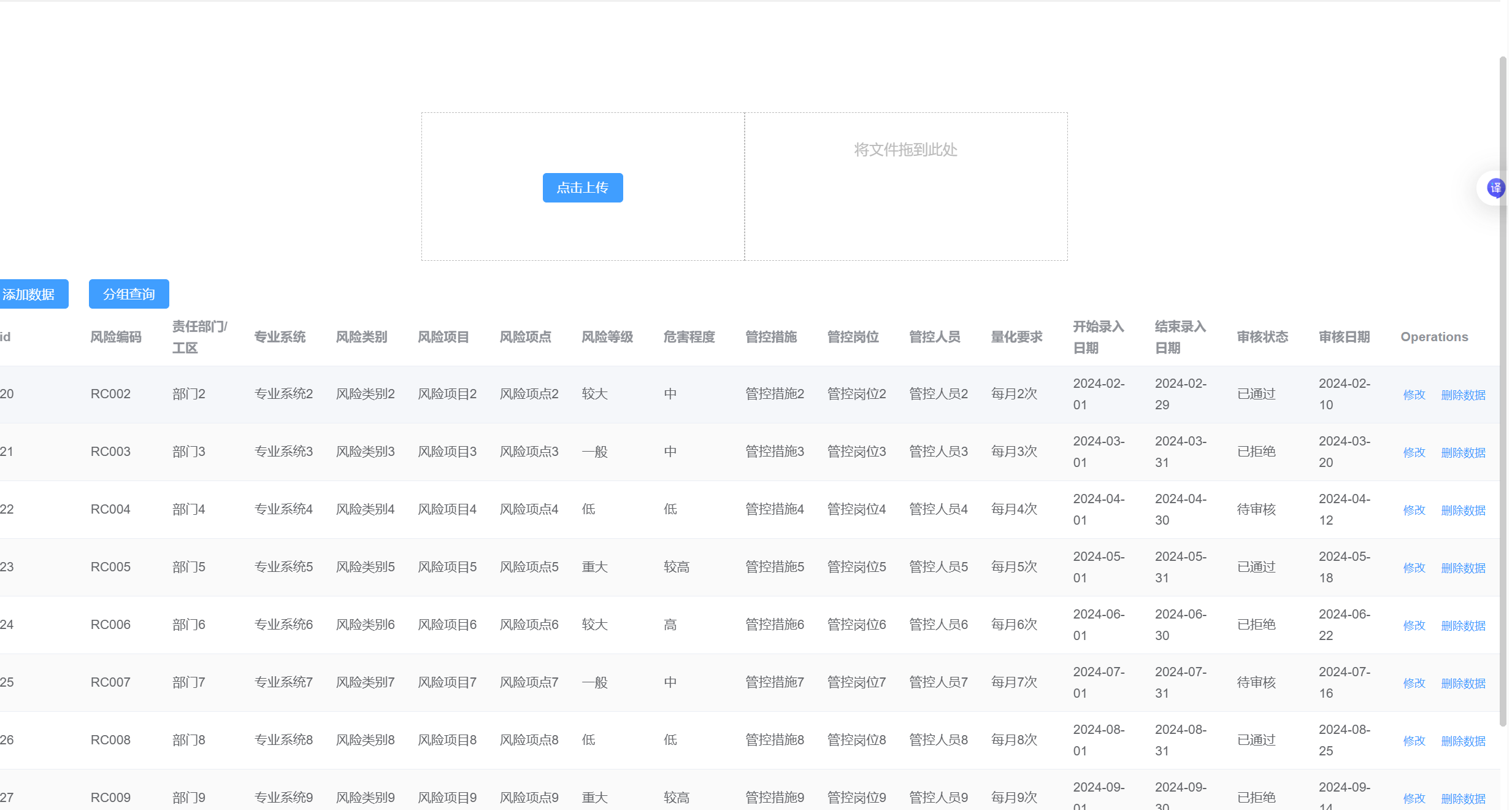Click 修改 for row RC003
The width and height of the screenshot is (1512, 810).
click(1414, 452)
